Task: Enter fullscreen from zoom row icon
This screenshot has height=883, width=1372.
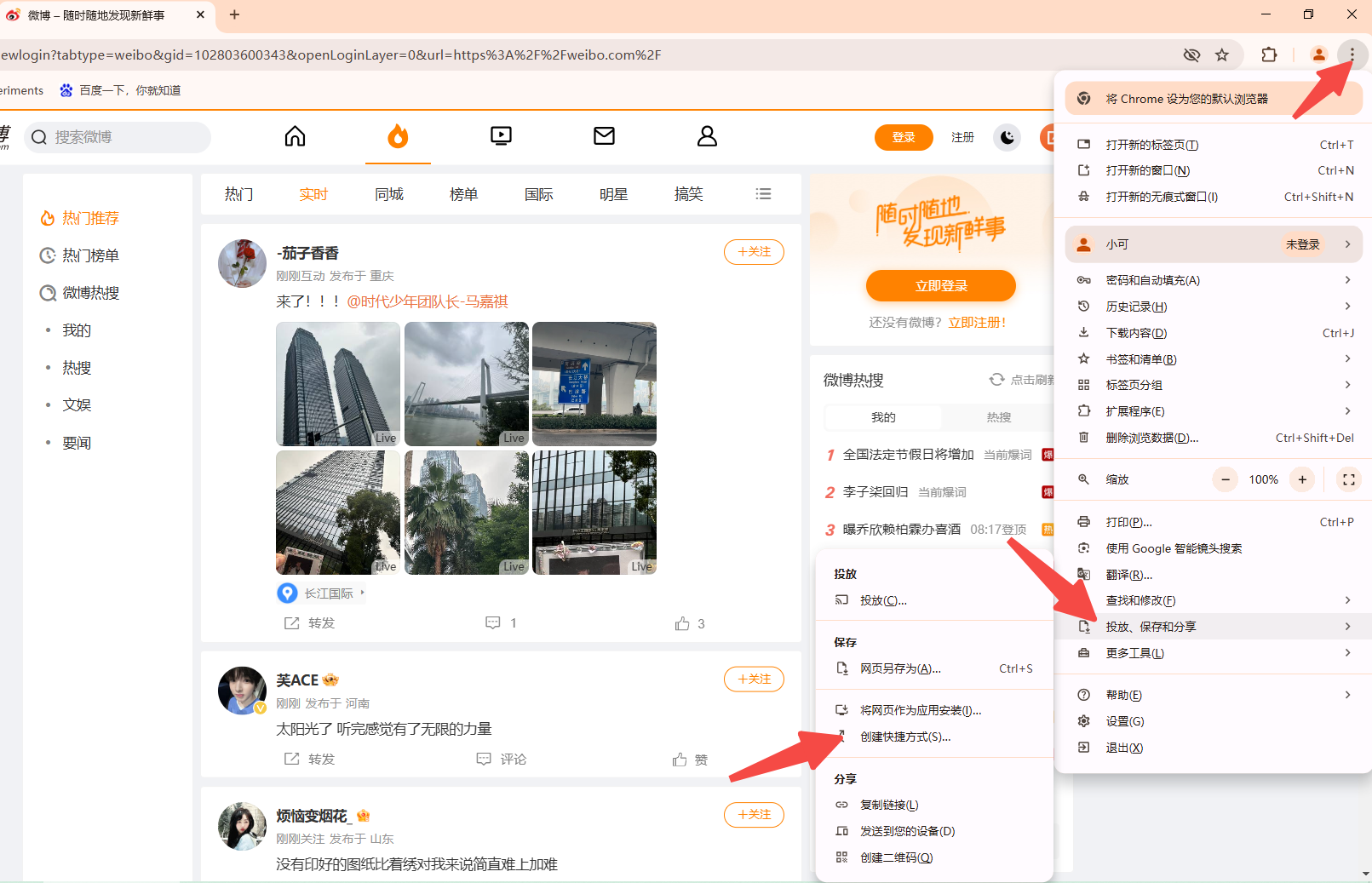Action: (1348, 479)
